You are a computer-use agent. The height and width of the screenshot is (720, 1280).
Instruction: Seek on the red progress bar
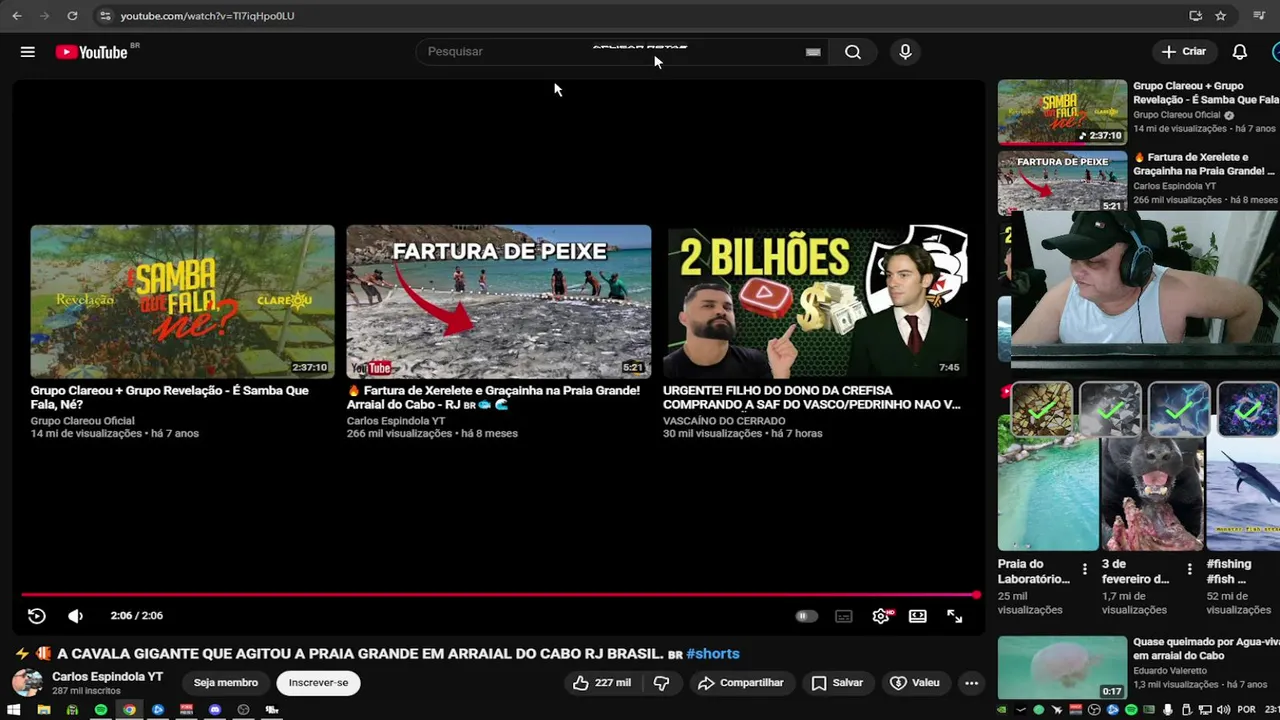coord(499,595)
